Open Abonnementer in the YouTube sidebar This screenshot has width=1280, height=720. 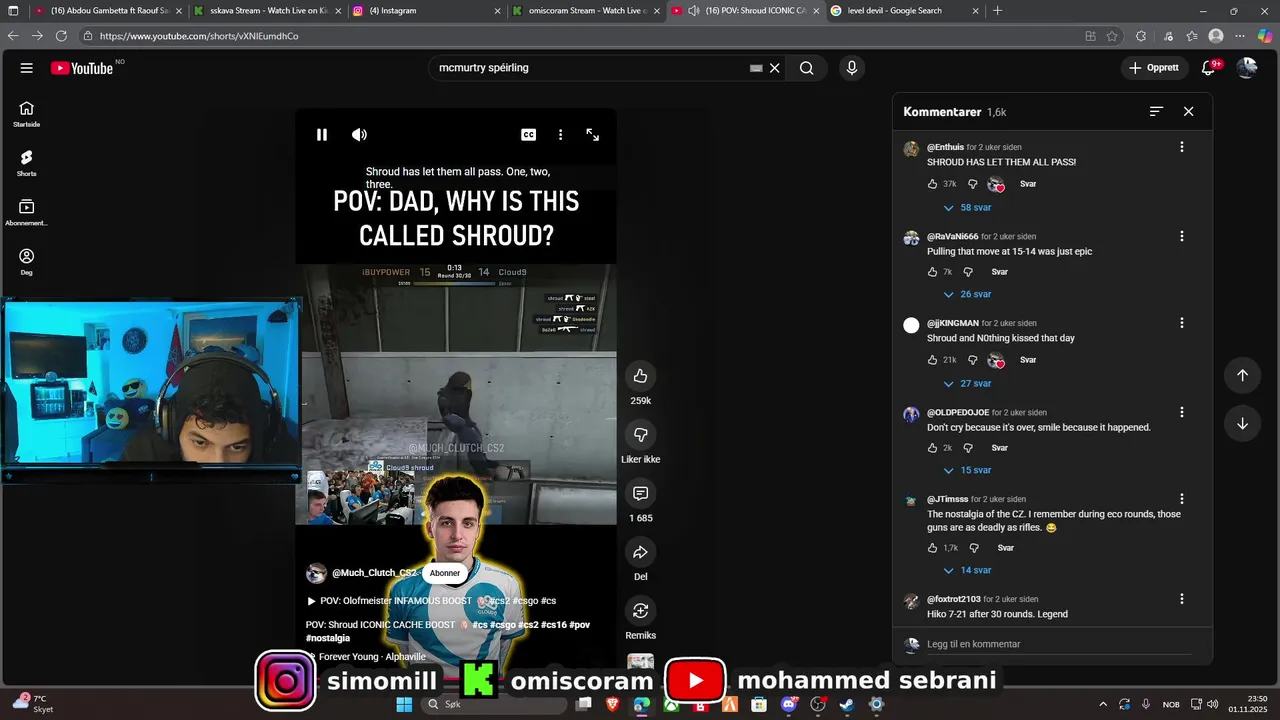tap(27, 212)
